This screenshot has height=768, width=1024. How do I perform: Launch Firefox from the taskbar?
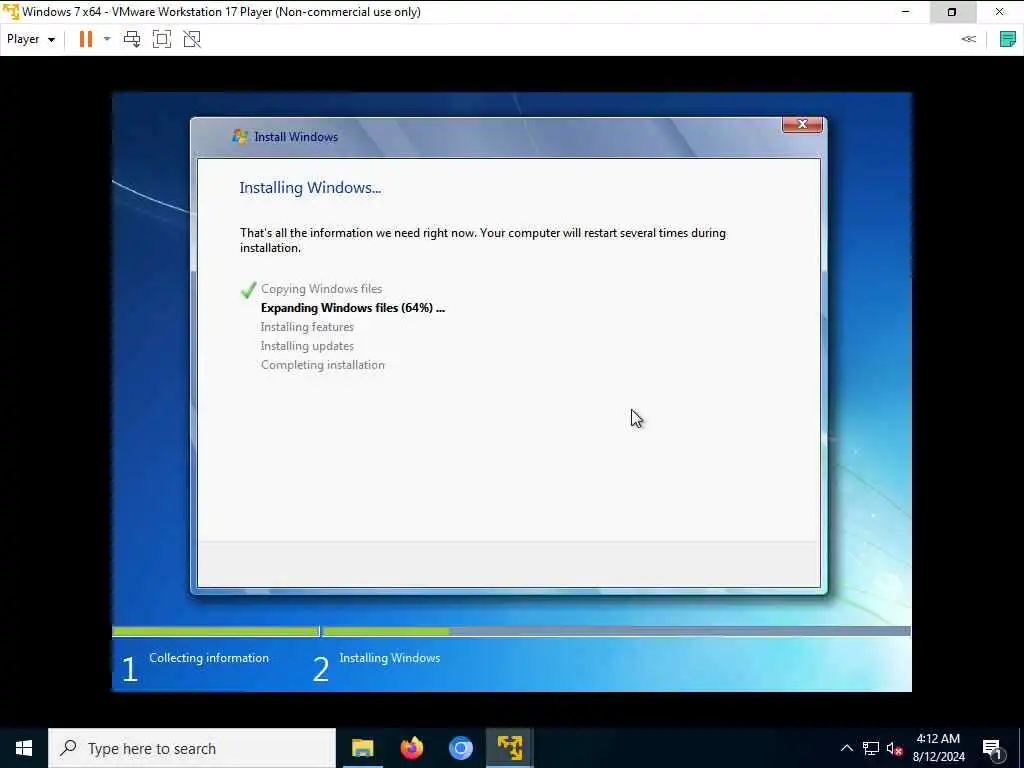[411, 748]
